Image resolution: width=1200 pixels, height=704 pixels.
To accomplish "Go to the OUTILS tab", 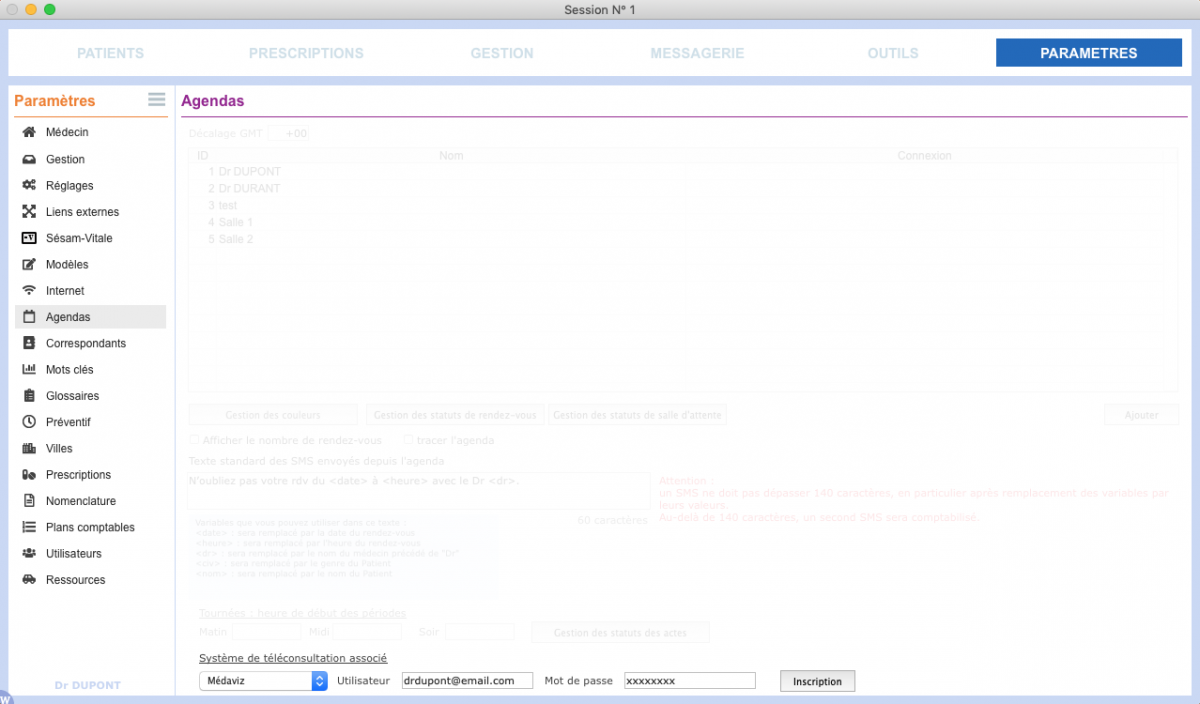I will point(893,53).
